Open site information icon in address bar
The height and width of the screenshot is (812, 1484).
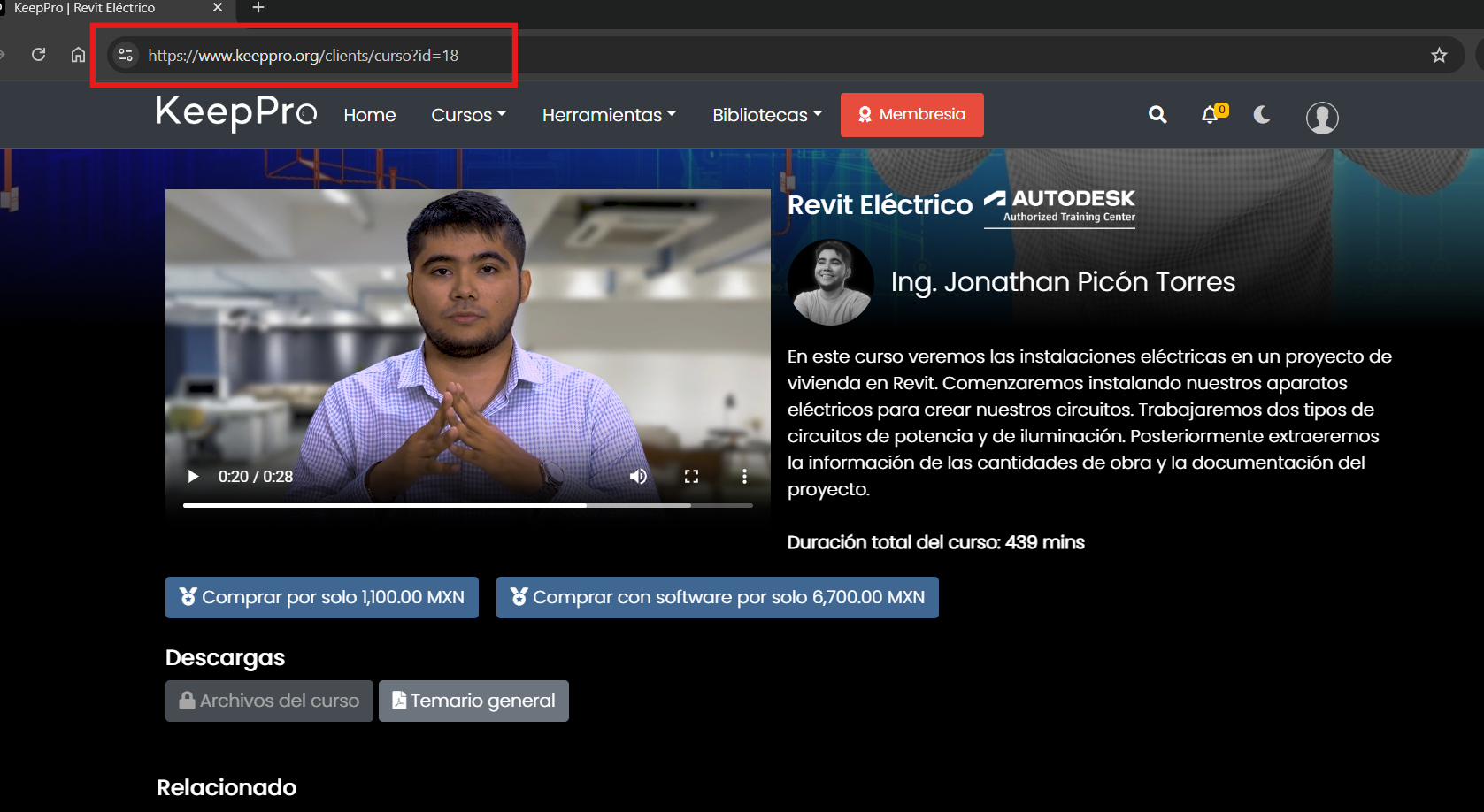[126, 55]
